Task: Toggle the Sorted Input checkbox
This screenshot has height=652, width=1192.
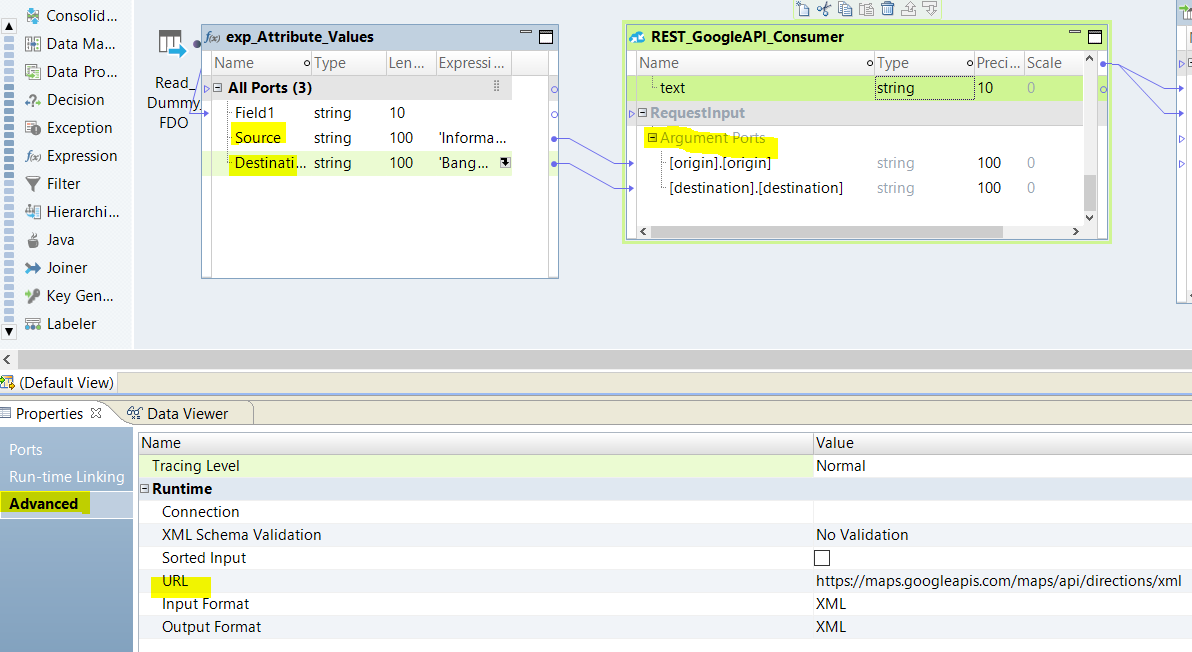Action: (x=822, y=557)
